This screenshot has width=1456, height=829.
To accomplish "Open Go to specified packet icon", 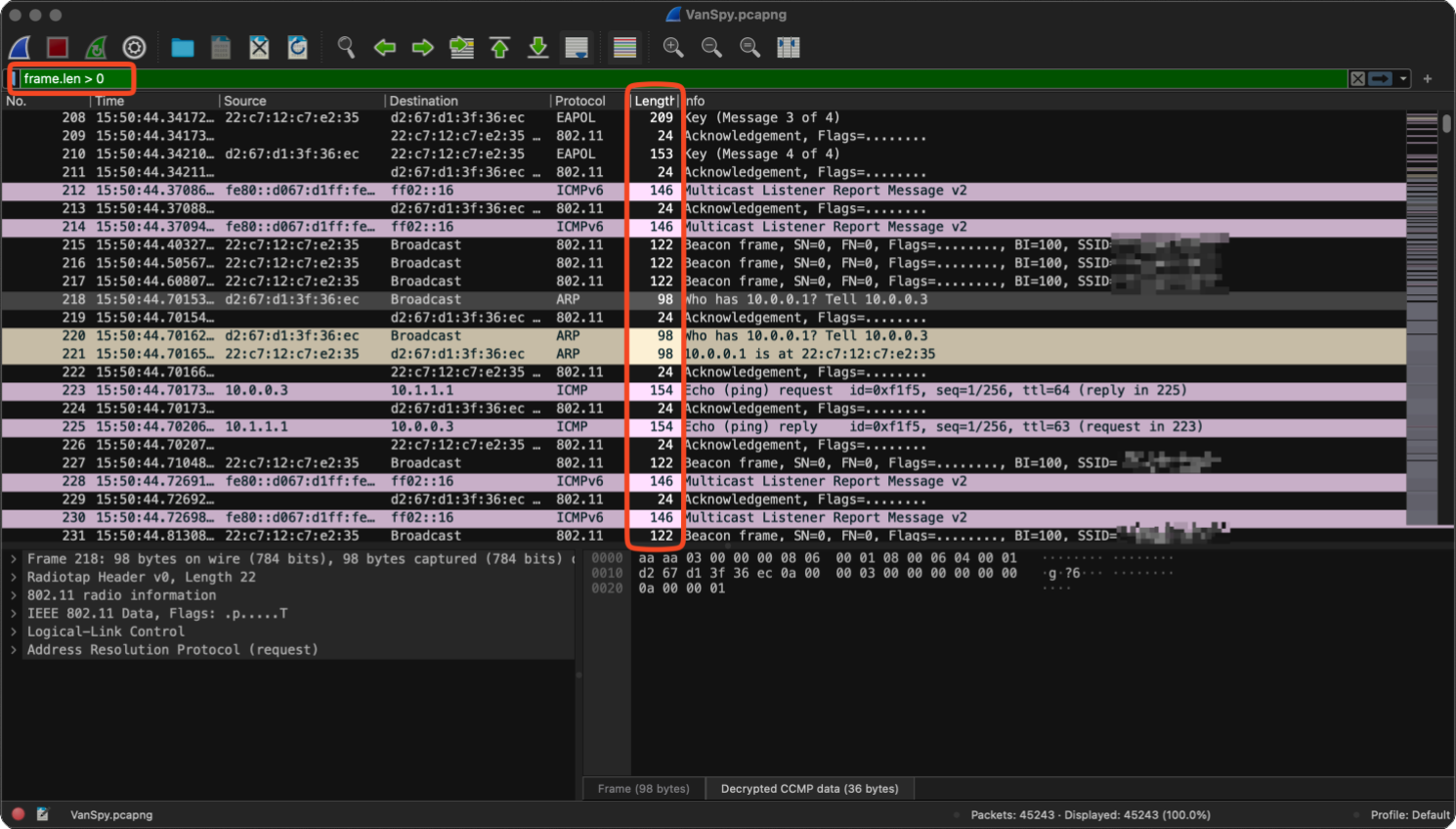I will [x=461, y=47].
